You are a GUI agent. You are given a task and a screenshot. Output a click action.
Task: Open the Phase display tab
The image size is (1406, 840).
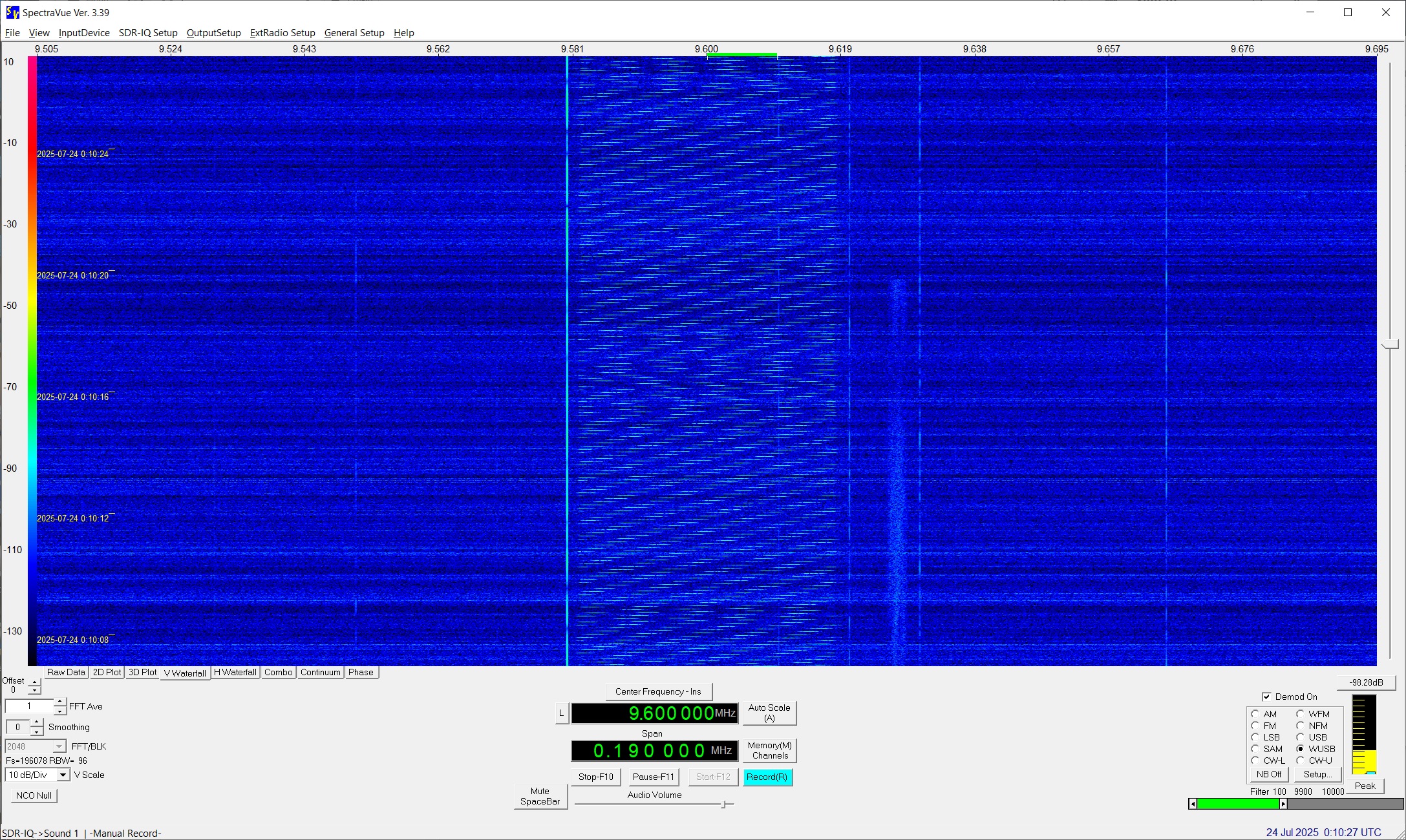(361, 672)
